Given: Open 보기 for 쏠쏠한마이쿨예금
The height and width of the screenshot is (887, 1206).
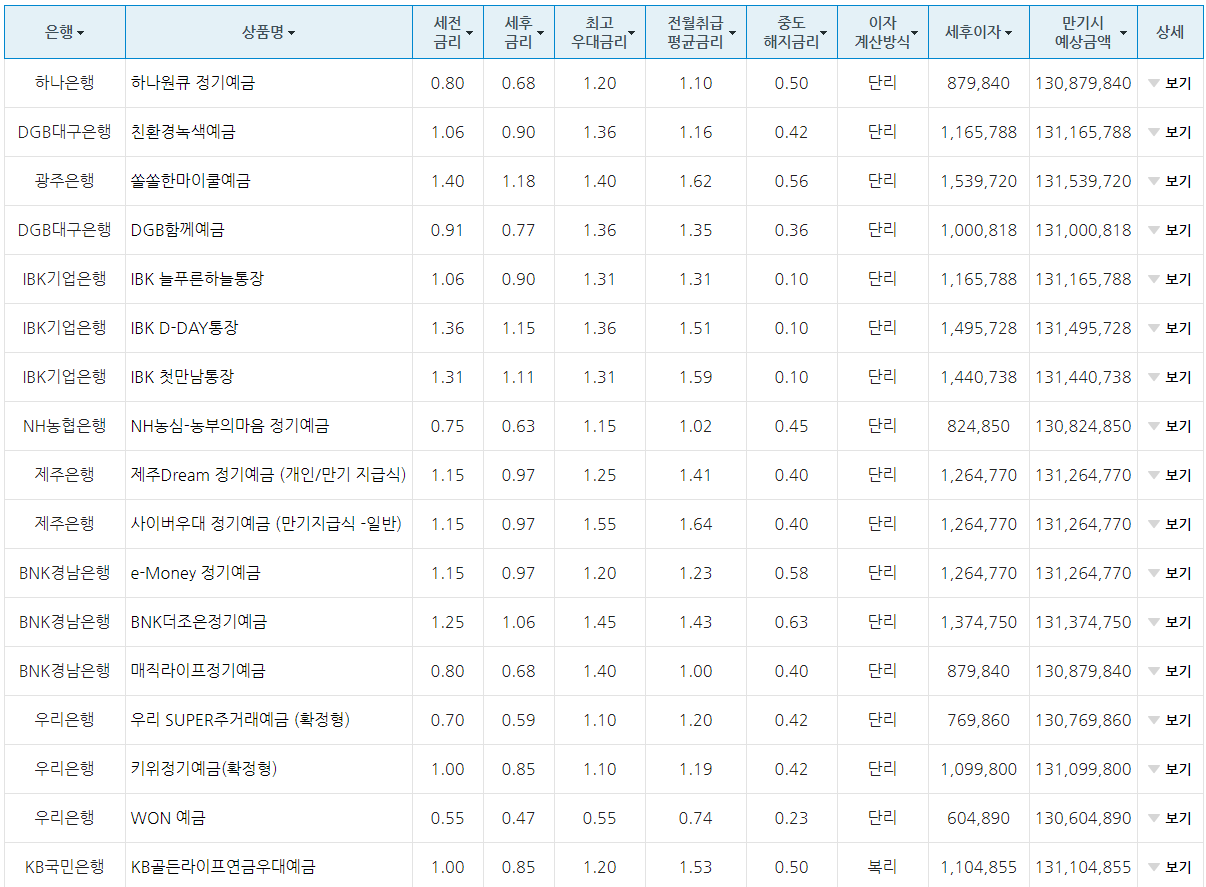Looking at the screenshot, I should point(1170,179).
